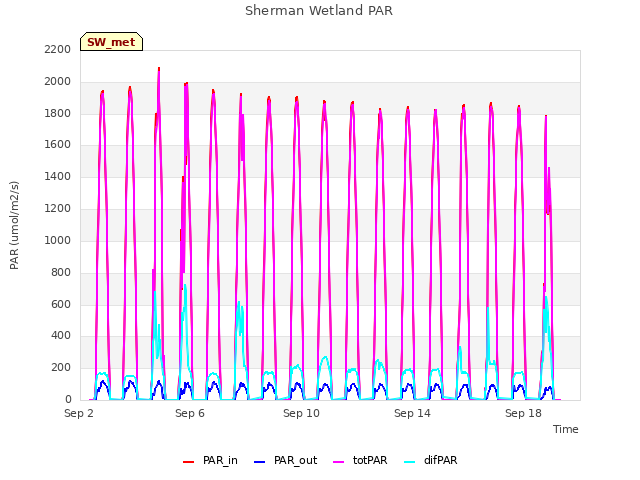Click the 1000 y-axis tick label
The image size is (640, 480).
(58, 240)
